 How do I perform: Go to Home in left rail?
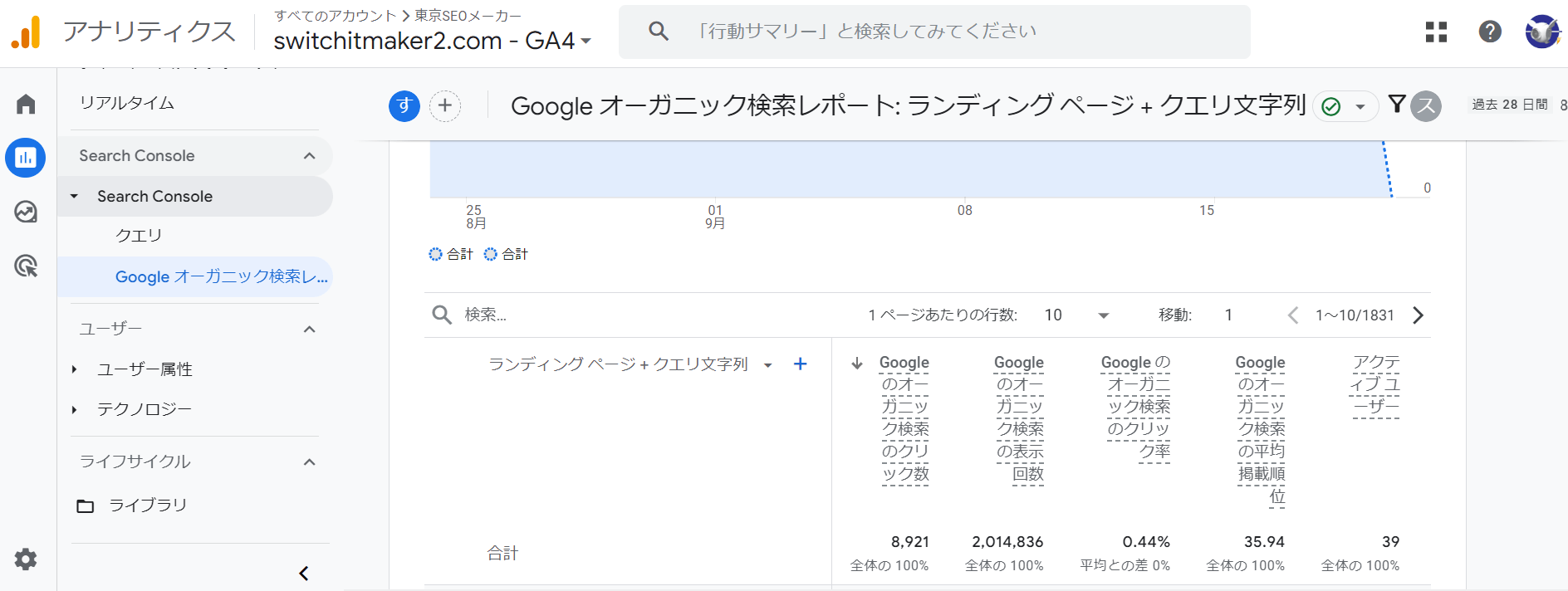click(x=26, y=104)
